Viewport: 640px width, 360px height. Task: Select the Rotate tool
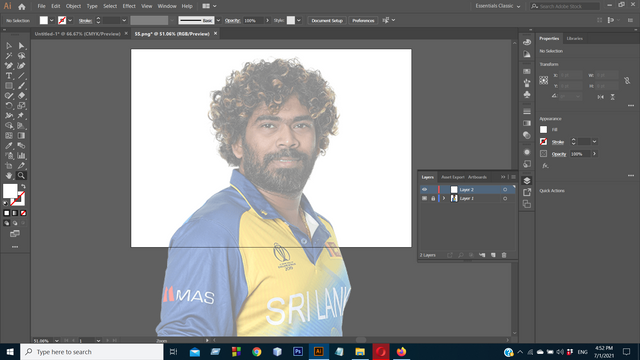click(9, 106)
